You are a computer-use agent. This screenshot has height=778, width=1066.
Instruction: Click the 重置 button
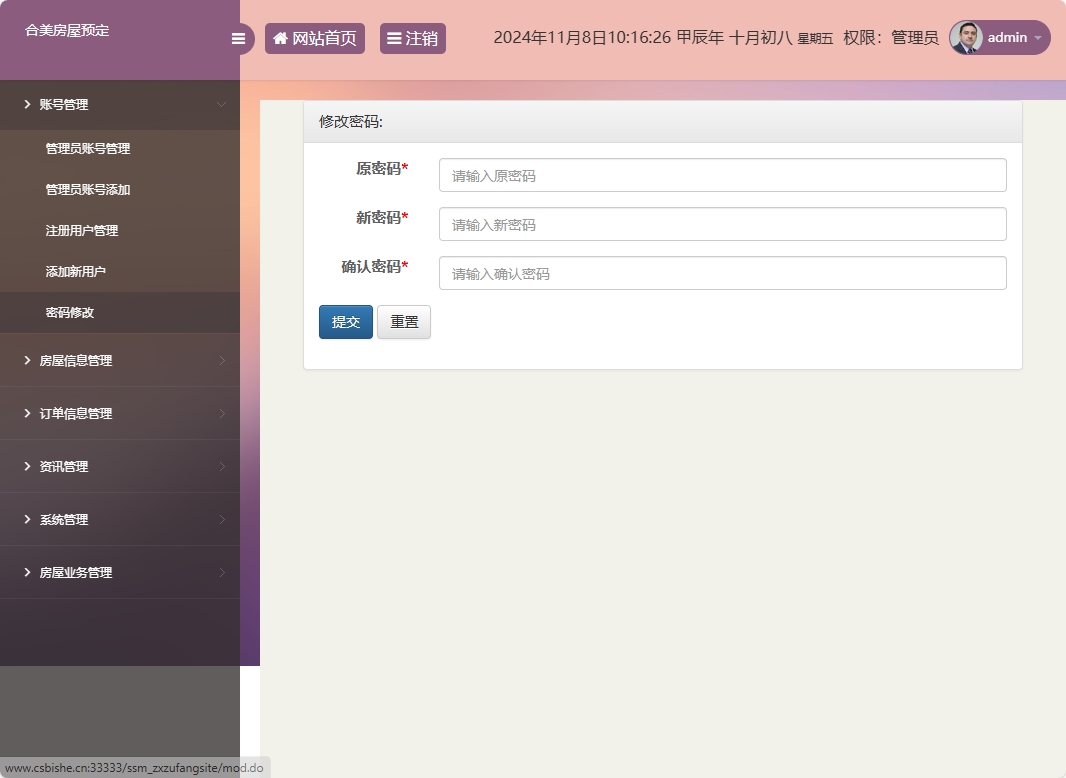pos(404,322)
